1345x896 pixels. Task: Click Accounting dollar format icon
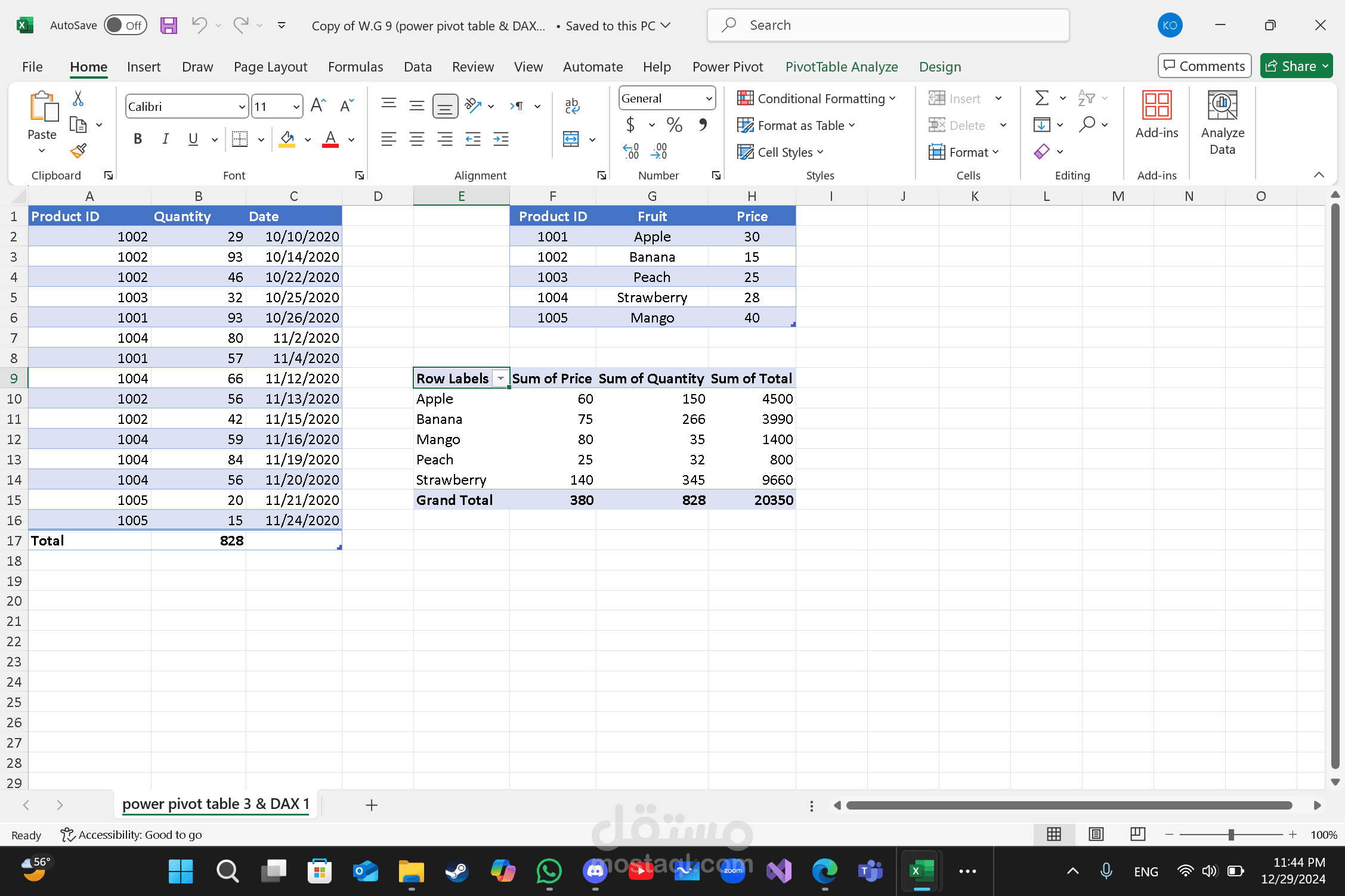630,125
